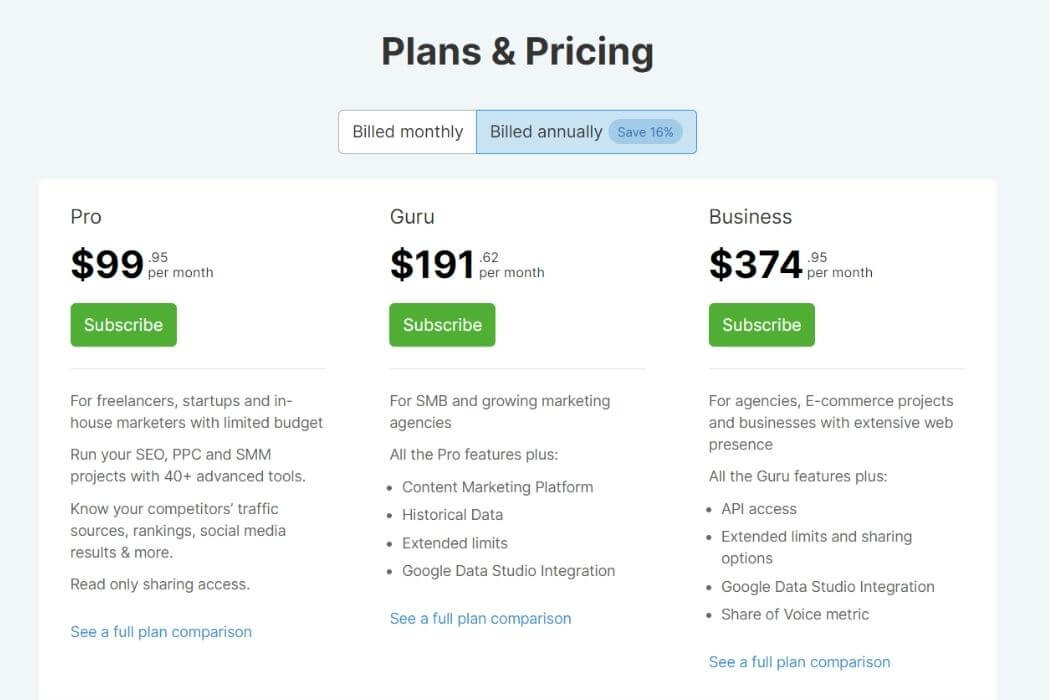1050x700 pixels.
Task: Click the $191.62 per month price
Action: [x=467, y=264]
